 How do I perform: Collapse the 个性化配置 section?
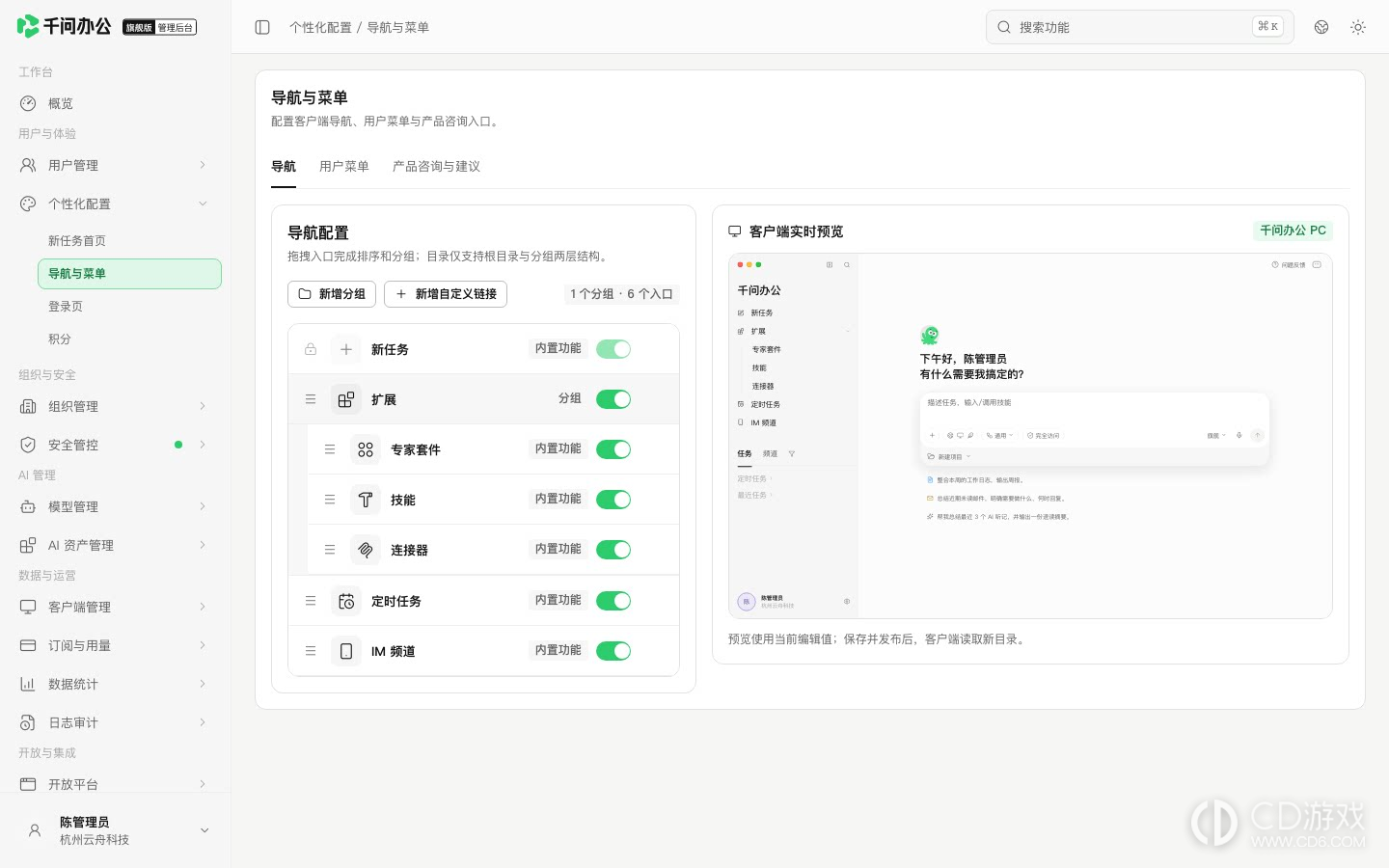pyautogui.click(x=115, y=203)
